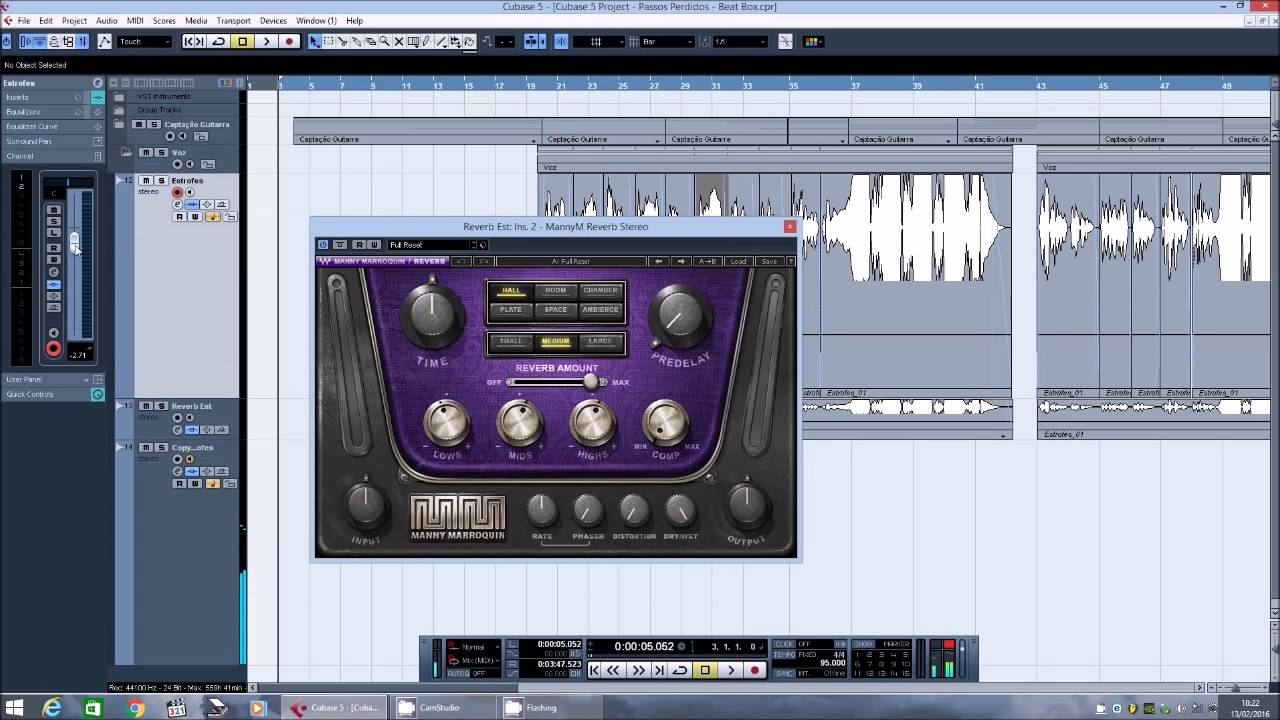Open the Devices menu
Screen dimensions: 1280x720
click(273, 20)
